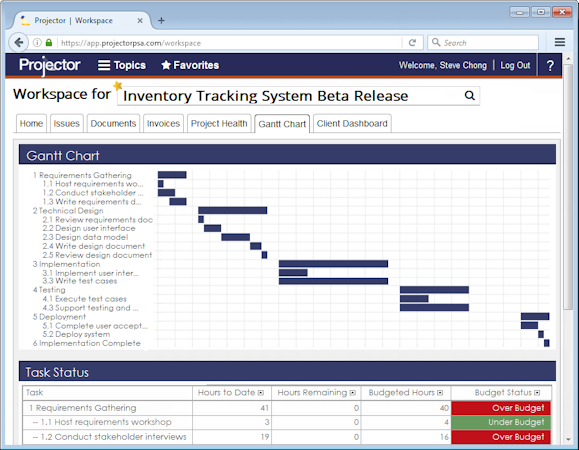The image size is (579, 450).
Task: Open Budget Status column dropdown
Action: [537, 393]
